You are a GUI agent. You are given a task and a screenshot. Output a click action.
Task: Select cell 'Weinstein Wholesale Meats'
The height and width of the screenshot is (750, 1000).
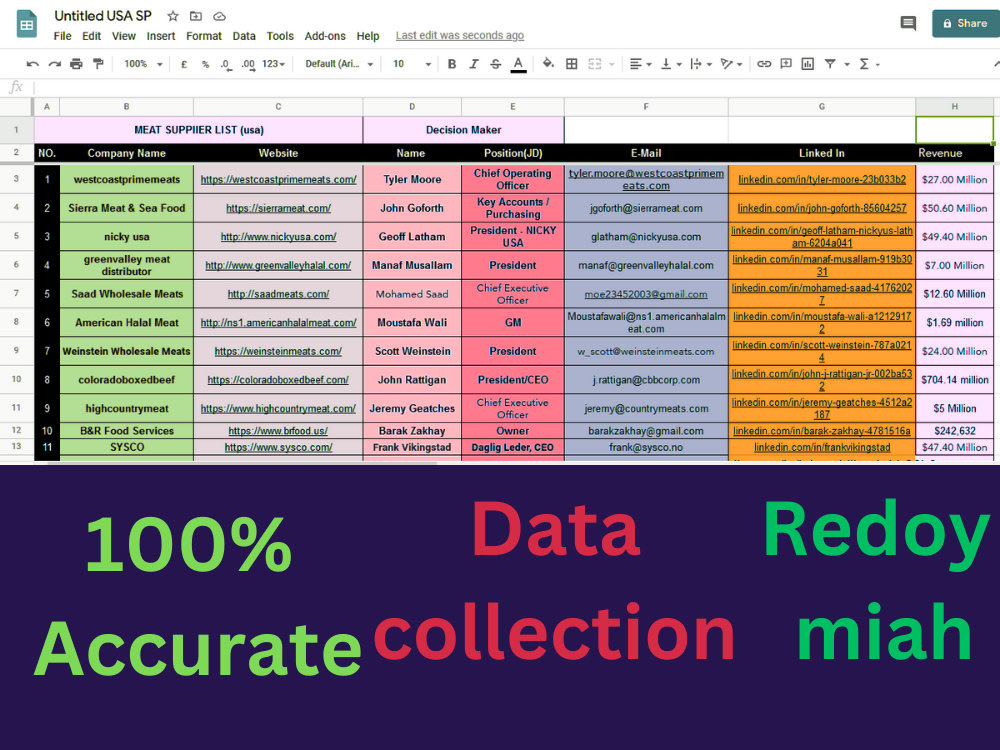tap(127, 351)
